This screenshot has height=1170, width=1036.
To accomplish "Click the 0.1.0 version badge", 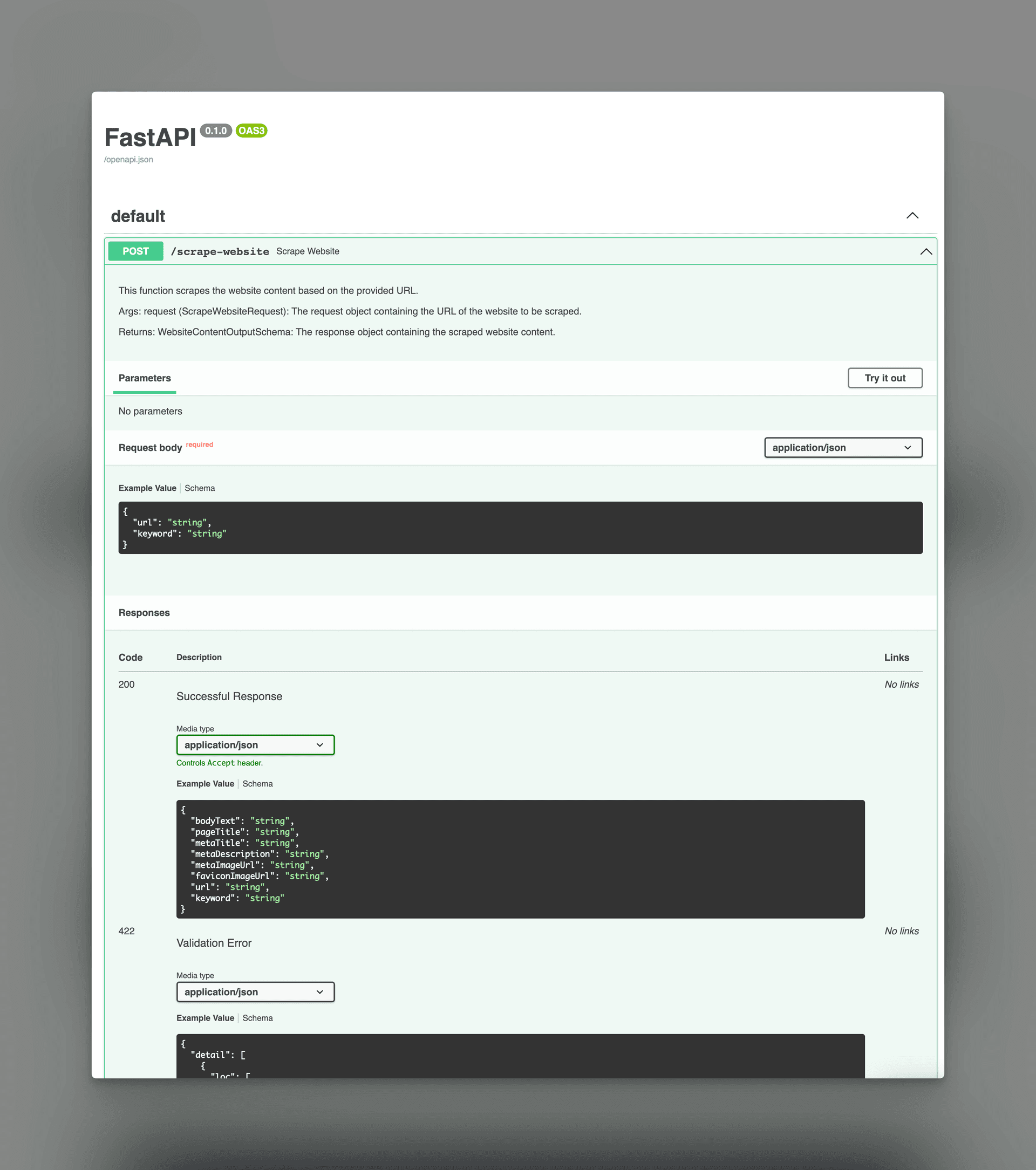I will point(216,130).
